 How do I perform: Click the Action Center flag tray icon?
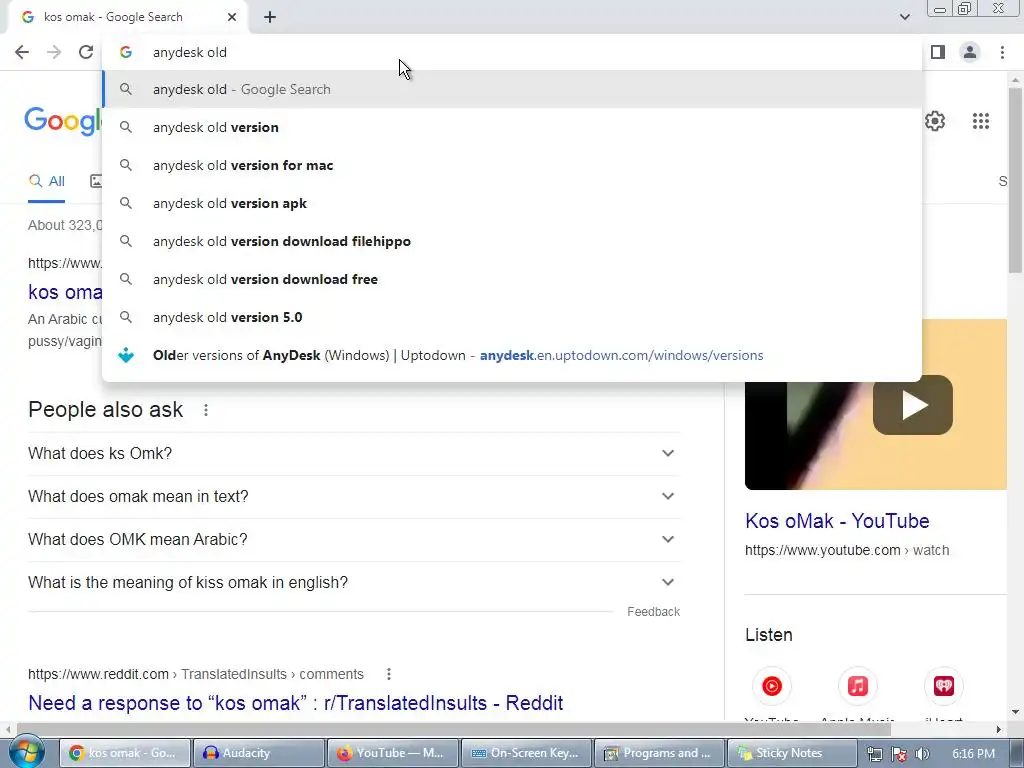899,754
